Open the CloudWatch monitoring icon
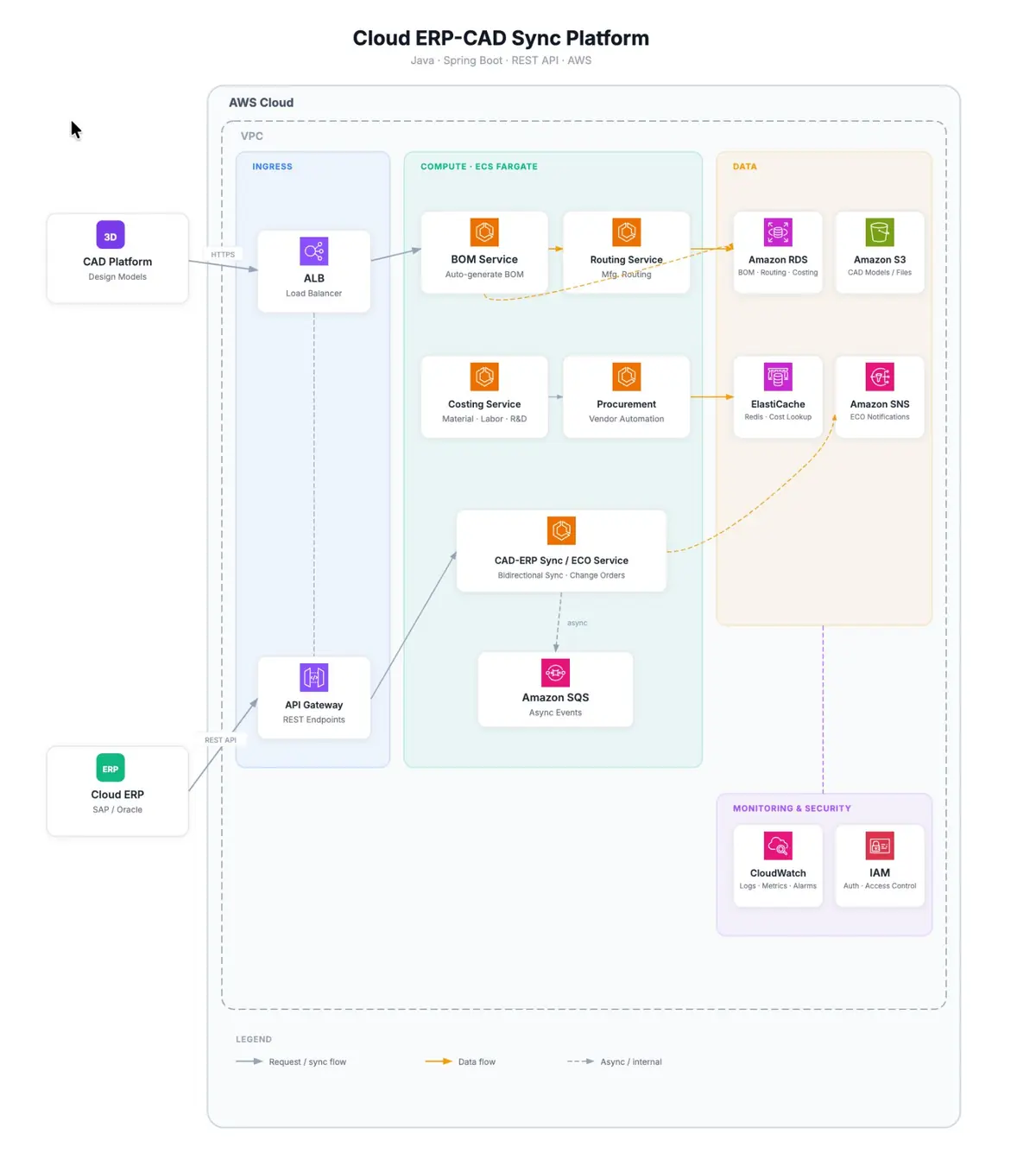Image resolution: width=1036 pixels, height=1166 pixels. [777, 845]
